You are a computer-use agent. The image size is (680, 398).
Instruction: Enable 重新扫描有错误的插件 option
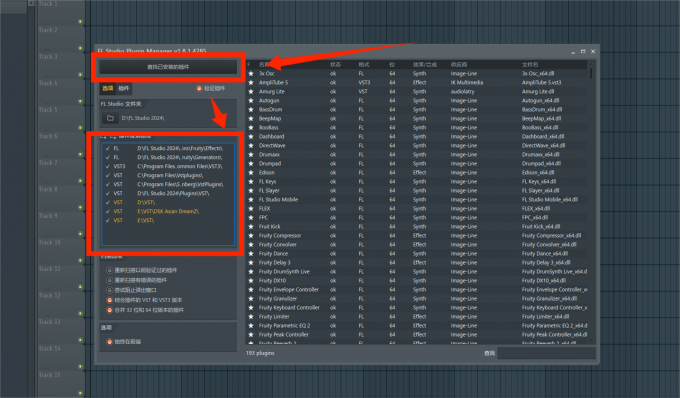110,280
